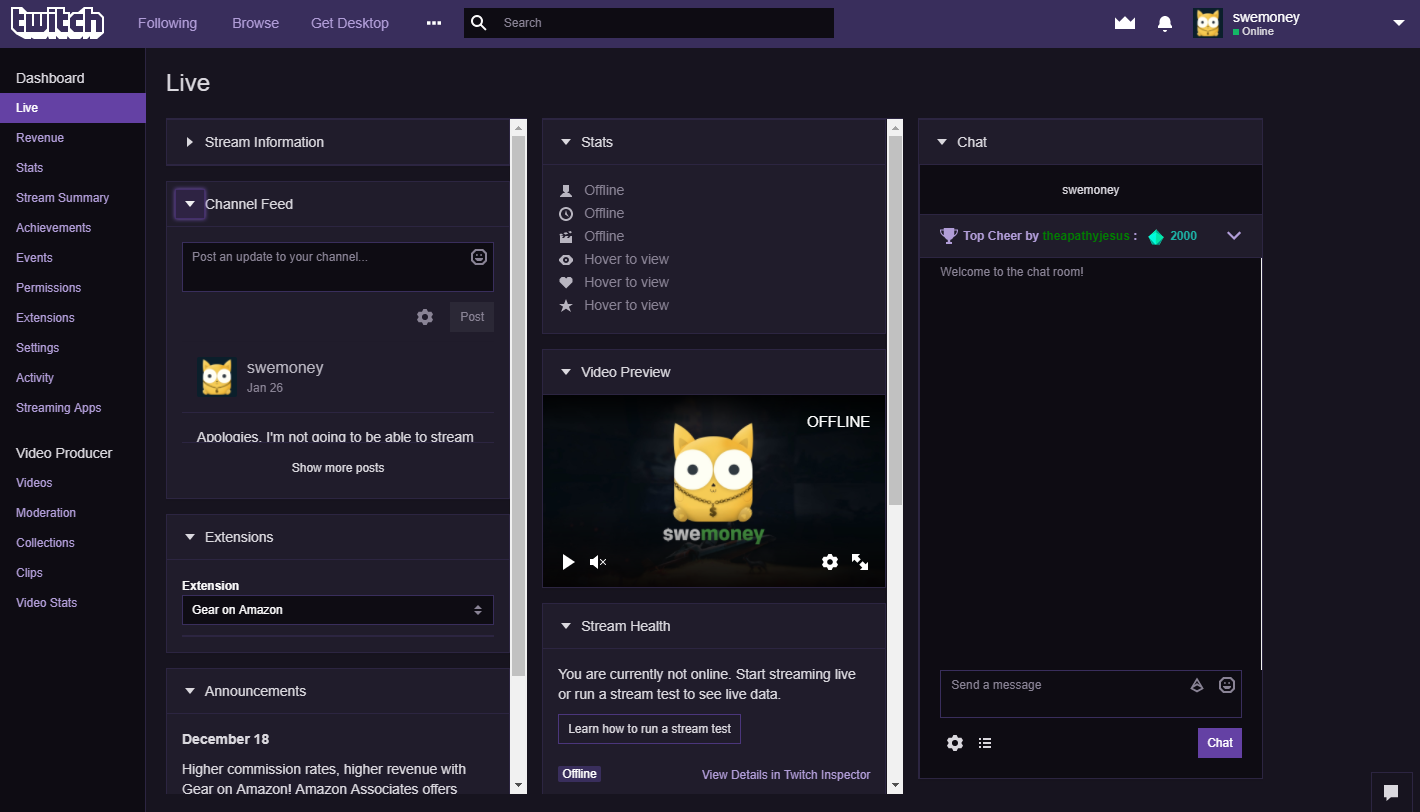1420x812 pixels.
Task: Click the viewers icon in Stats
Action: click(x=566, y=190)
